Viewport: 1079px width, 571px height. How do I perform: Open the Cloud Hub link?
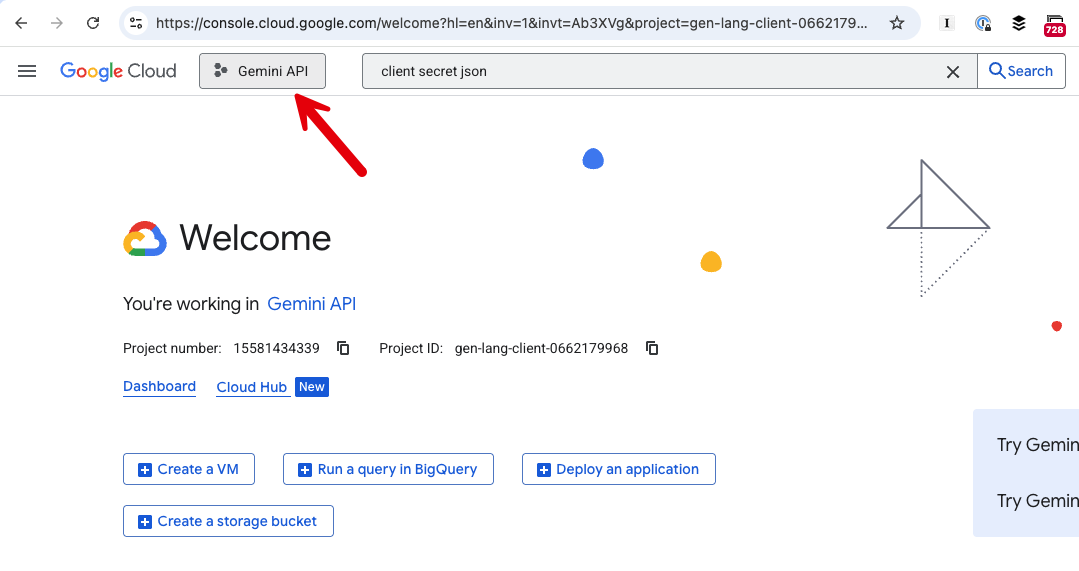click(251, 387)
